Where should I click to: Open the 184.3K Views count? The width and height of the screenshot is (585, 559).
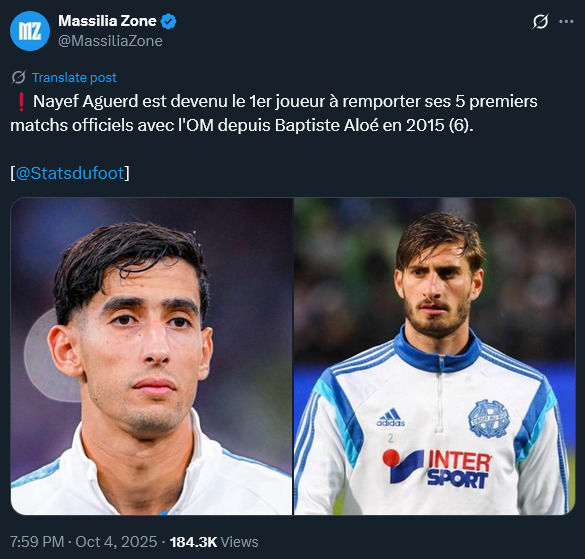pos(214,542)
